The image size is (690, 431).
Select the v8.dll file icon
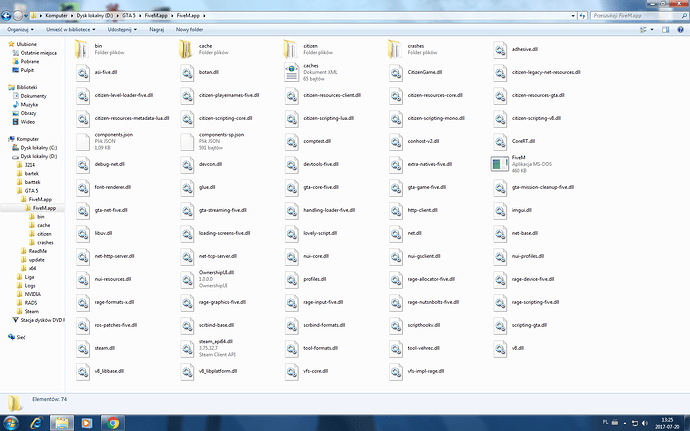500,348
